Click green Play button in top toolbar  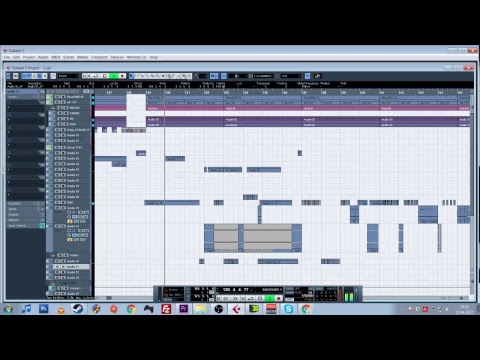coord(114,76)
